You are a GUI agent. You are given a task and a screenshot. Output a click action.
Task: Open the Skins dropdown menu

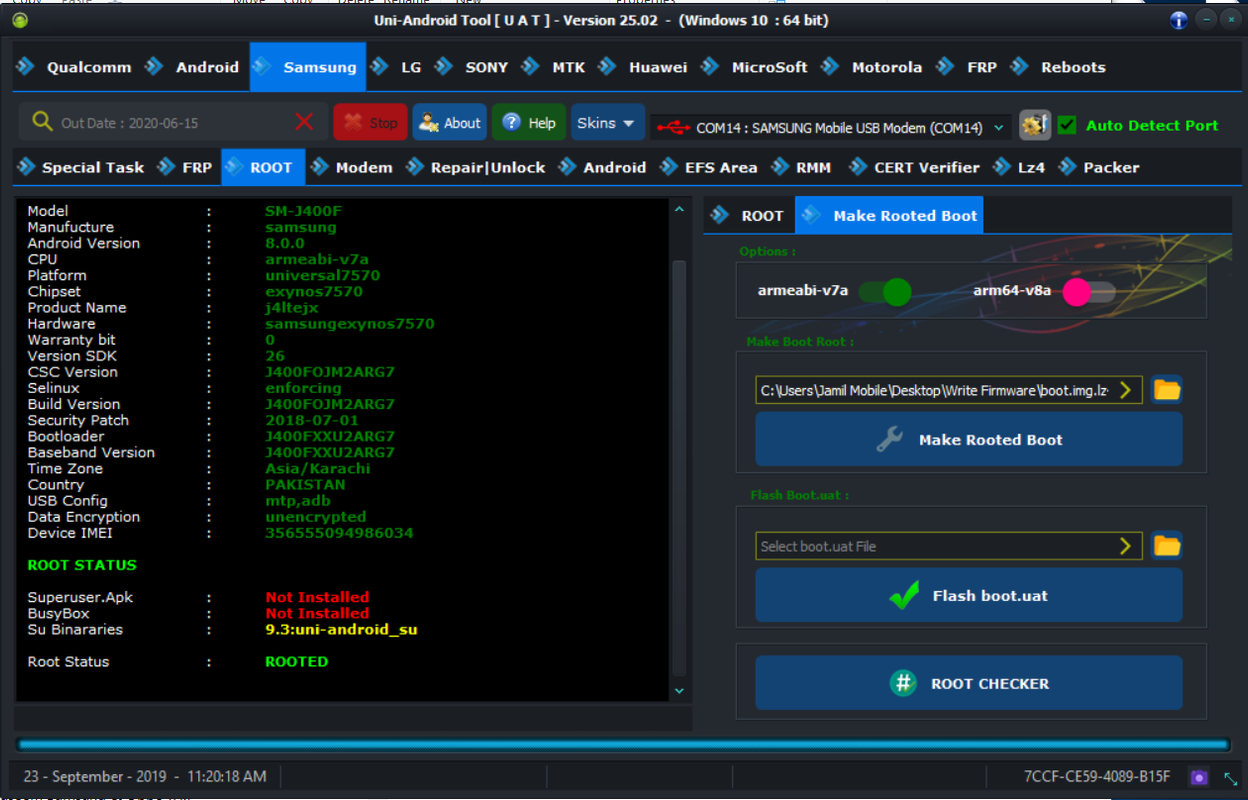pos(606,123)
